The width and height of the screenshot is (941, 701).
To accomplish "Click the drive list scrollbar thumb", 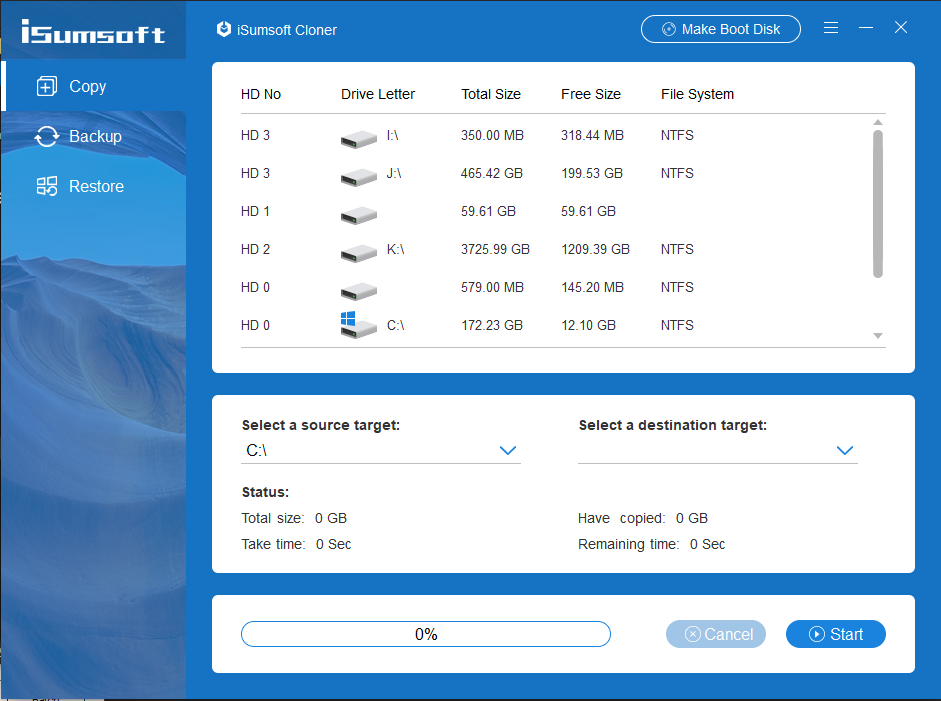I will coord(878,204).
